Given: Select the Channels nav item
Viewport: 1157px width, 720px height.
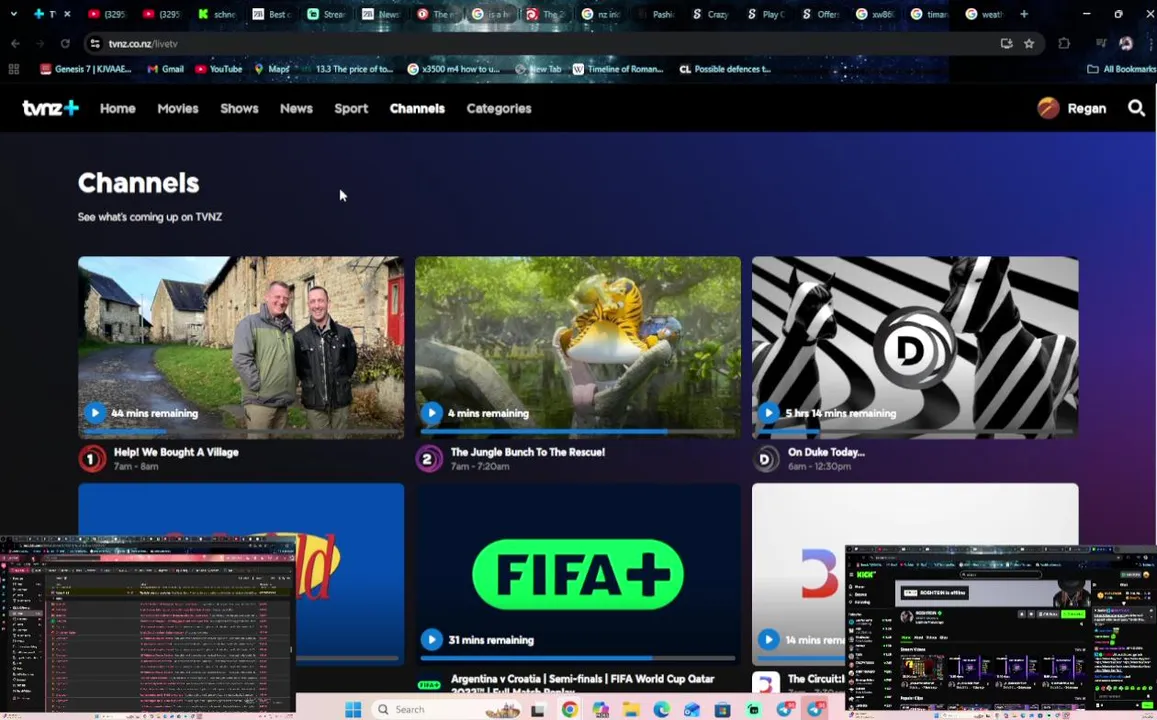Looking at the screenshot, I should 417,108.
